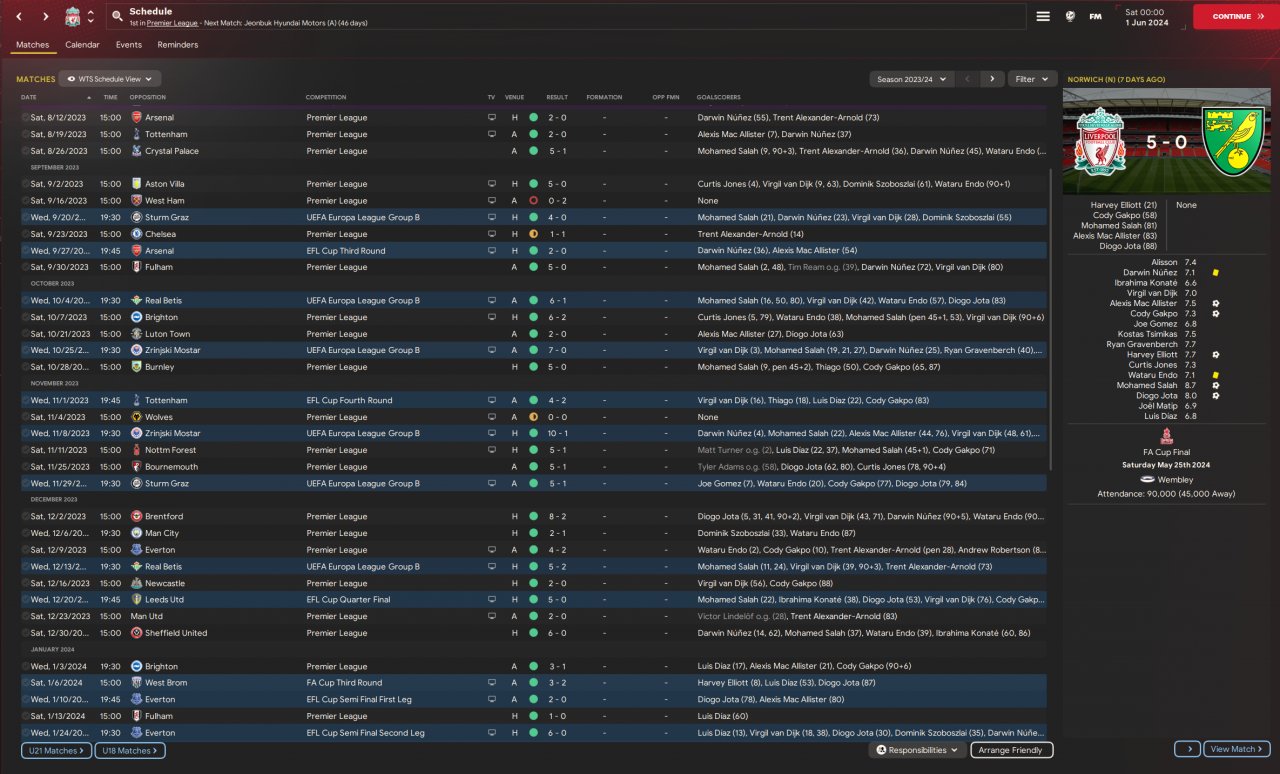Open the Filter dropdown
Viewport: 1280px width, 774px height.
(x=1032, y=79)
